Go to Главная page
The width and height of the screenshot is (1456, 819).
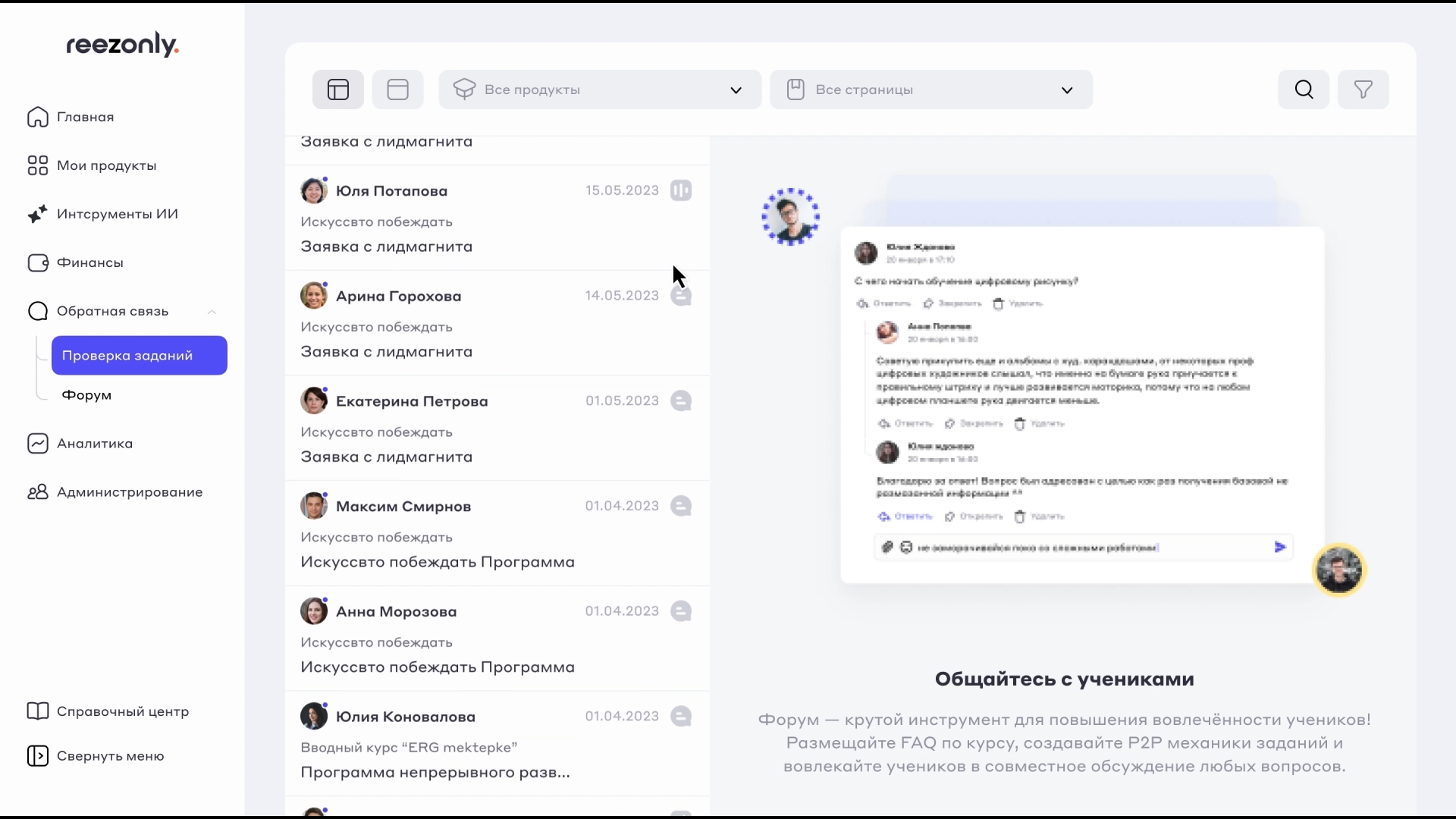(86, 117)
